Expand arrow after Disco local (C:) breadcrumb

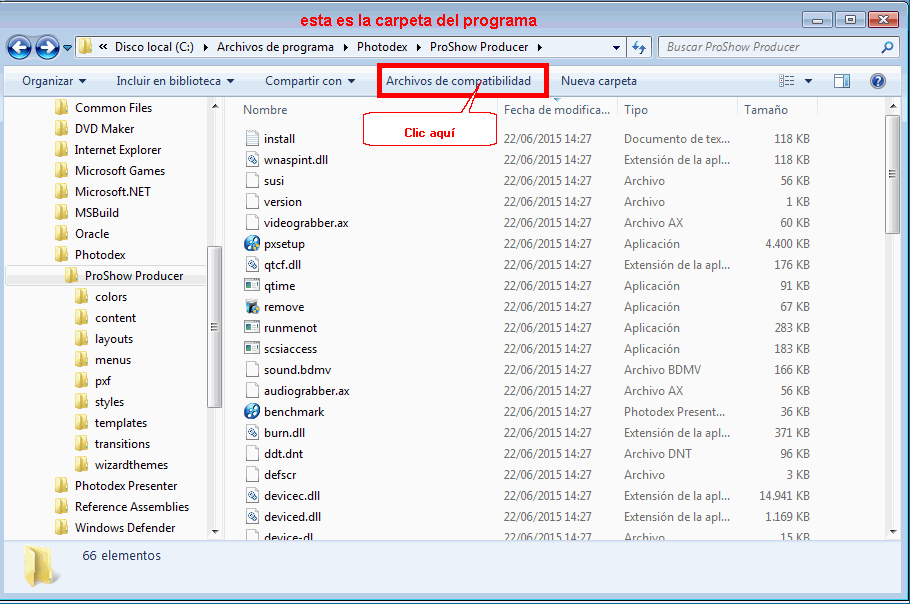pos(205,47)
